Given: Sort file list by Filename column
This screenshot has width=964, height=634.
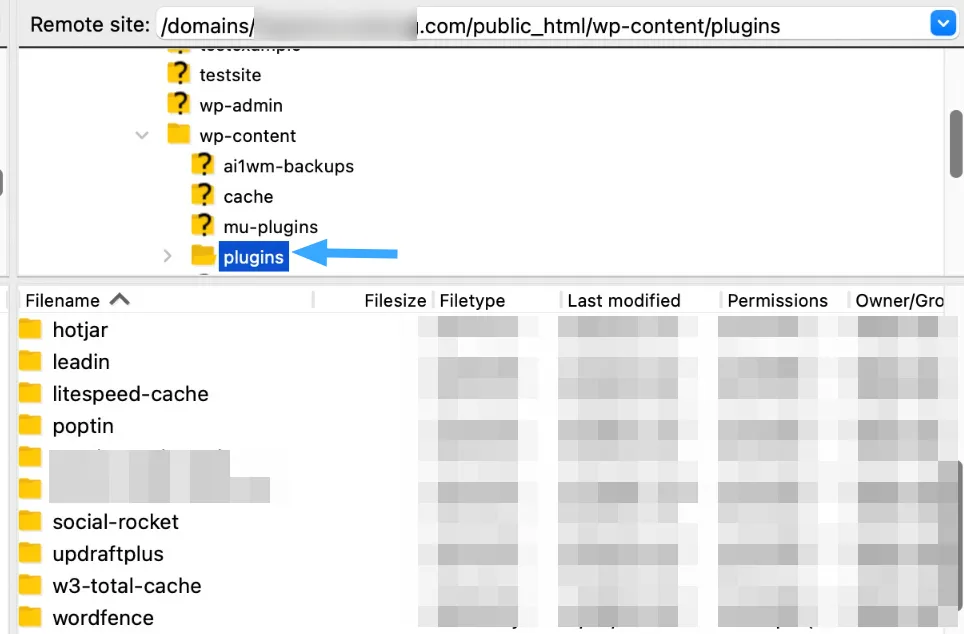Looking at the screenshot, I should tap(63, 301).
